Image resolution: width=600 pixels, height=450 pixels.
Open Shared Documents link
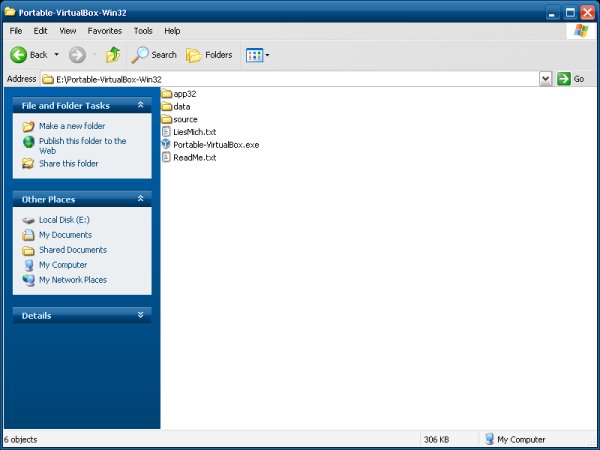coord(73,250)
